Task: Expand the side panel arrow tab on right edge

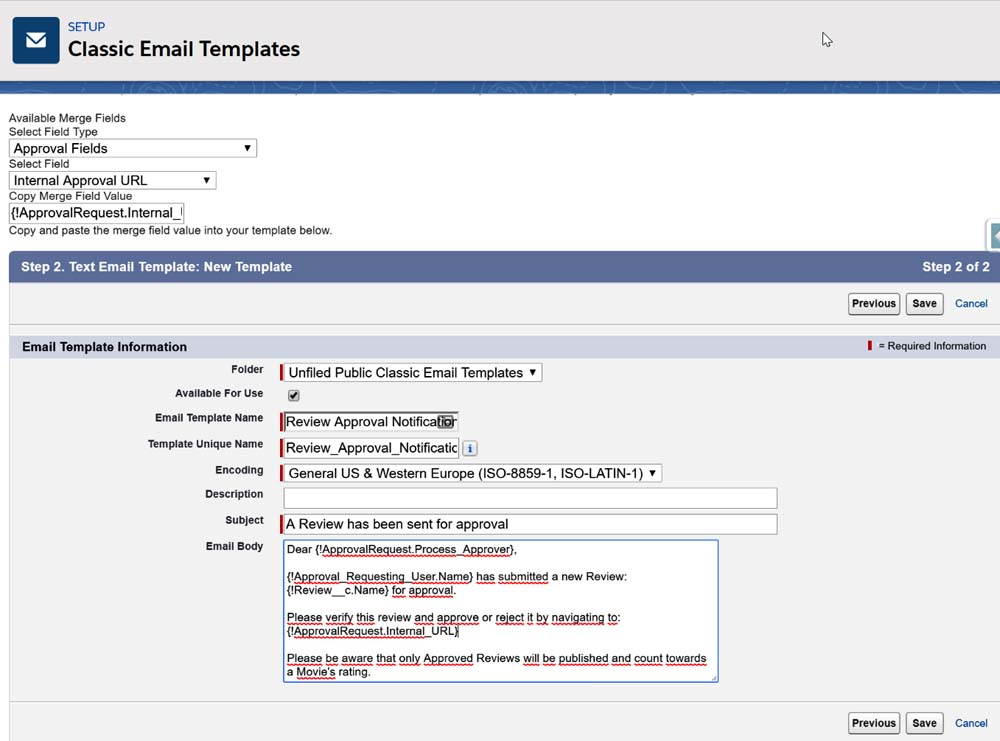Action: (x=994, y=236)
